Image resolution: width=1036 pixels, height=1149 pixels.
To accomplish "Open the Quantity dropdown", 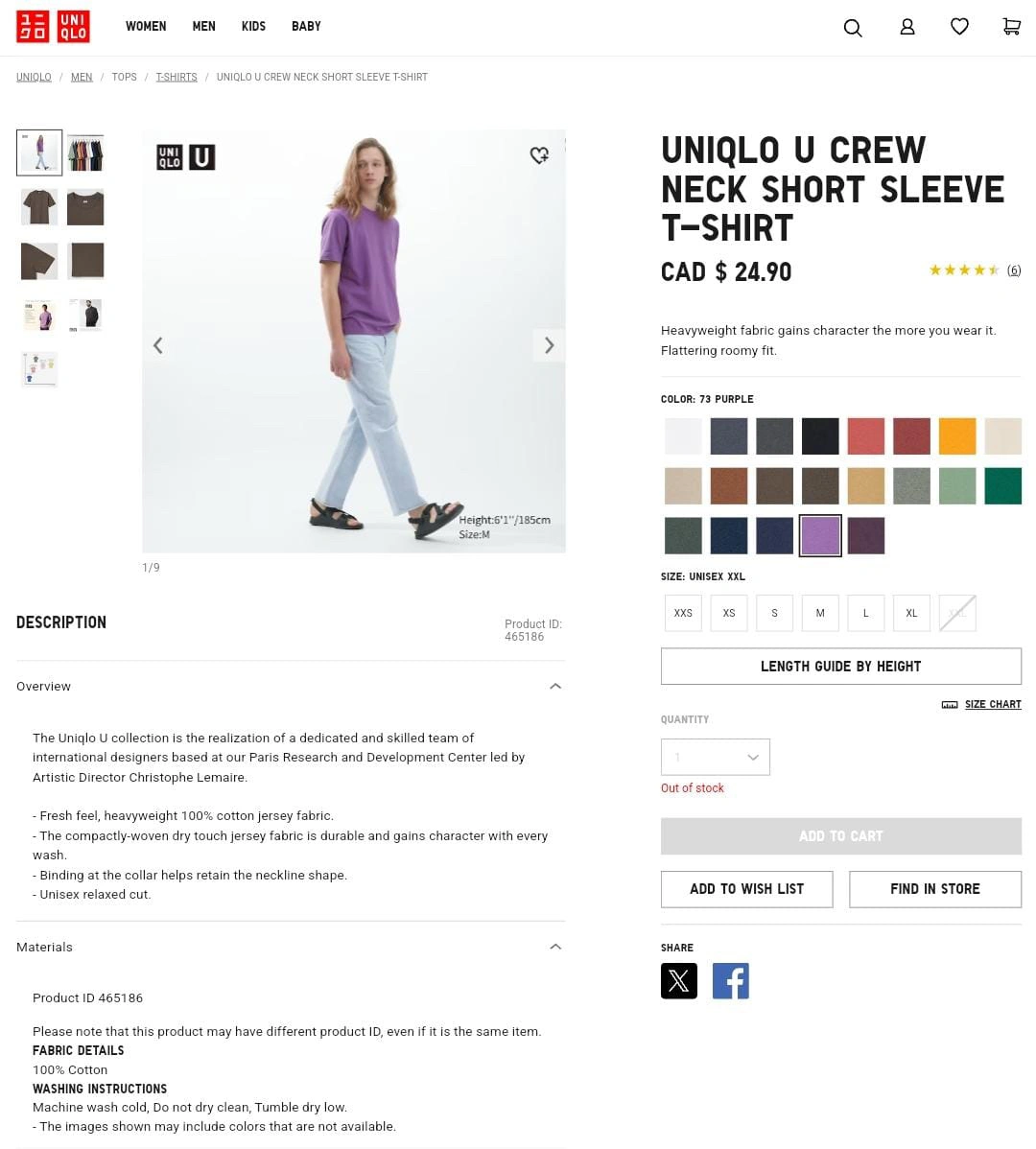I will tap(715, 757).
